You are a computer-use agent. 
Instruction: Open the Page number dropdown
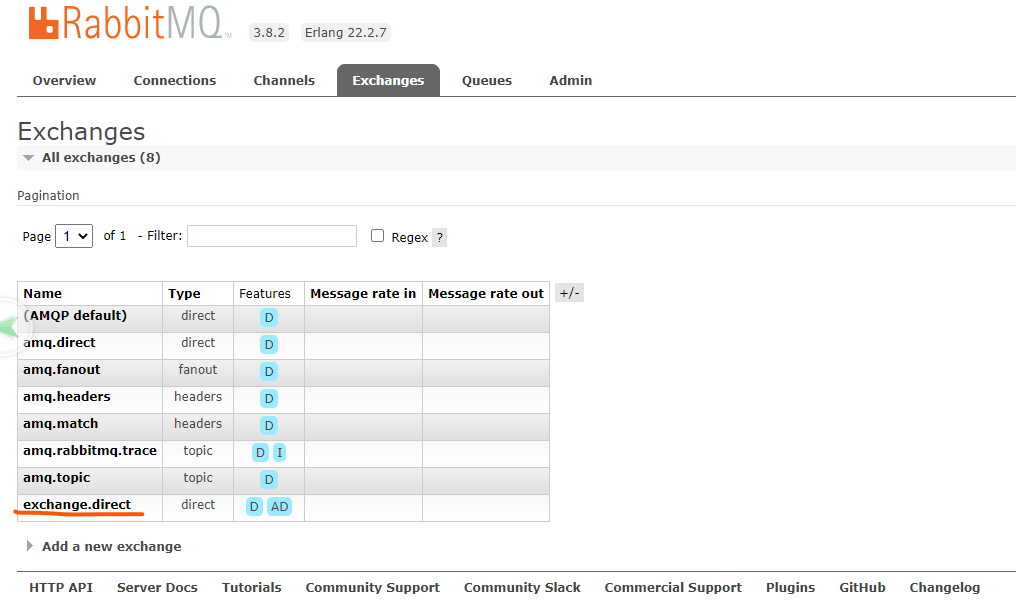pyautogui.click(x=74, y=237)
